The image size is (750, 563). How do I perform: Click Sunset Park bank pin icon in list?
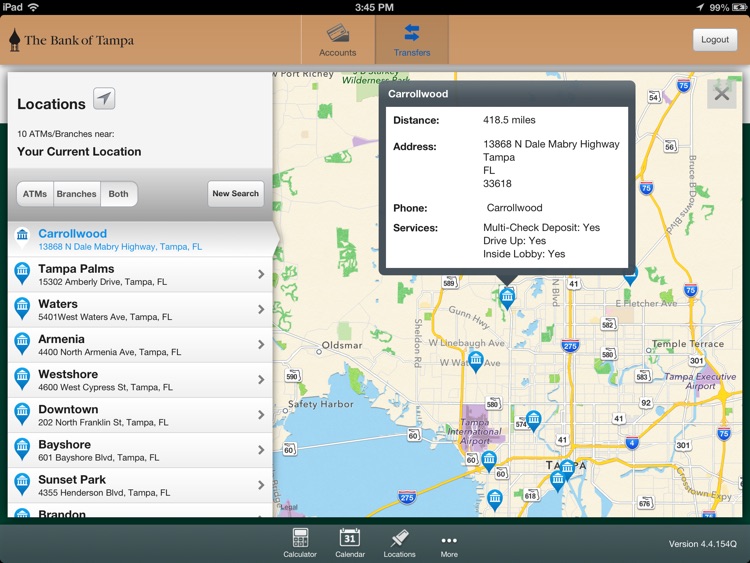22,484
